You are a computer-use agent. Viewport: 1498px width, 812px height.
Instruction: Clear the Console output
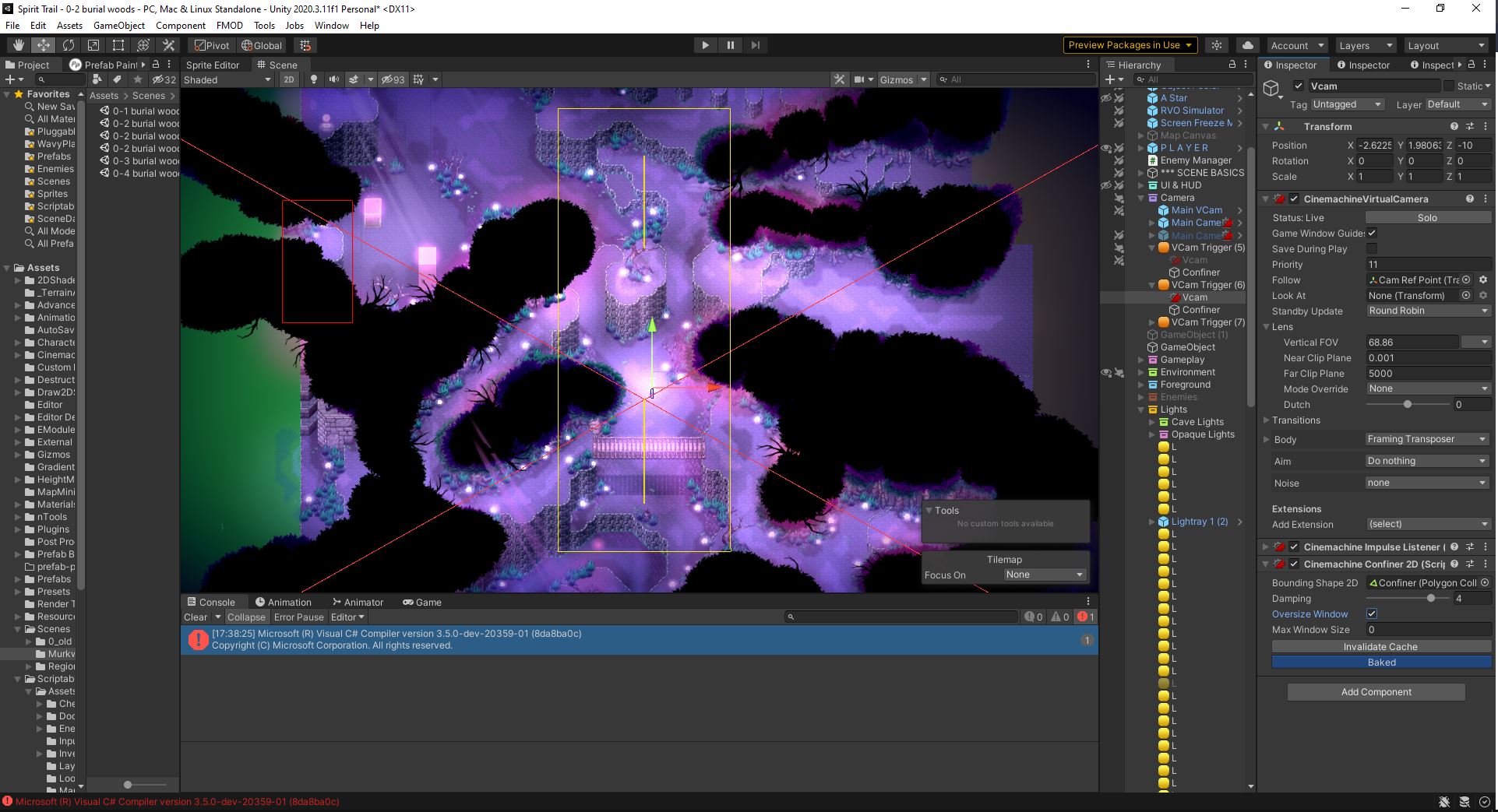pyautogui.click(x=196, y=617)
